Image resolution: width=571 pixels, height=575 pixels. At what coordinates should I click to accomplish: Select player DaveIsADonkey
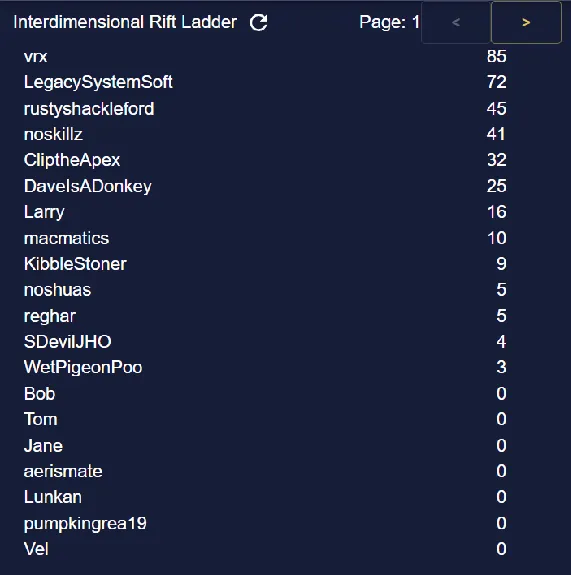coord(88,186)
